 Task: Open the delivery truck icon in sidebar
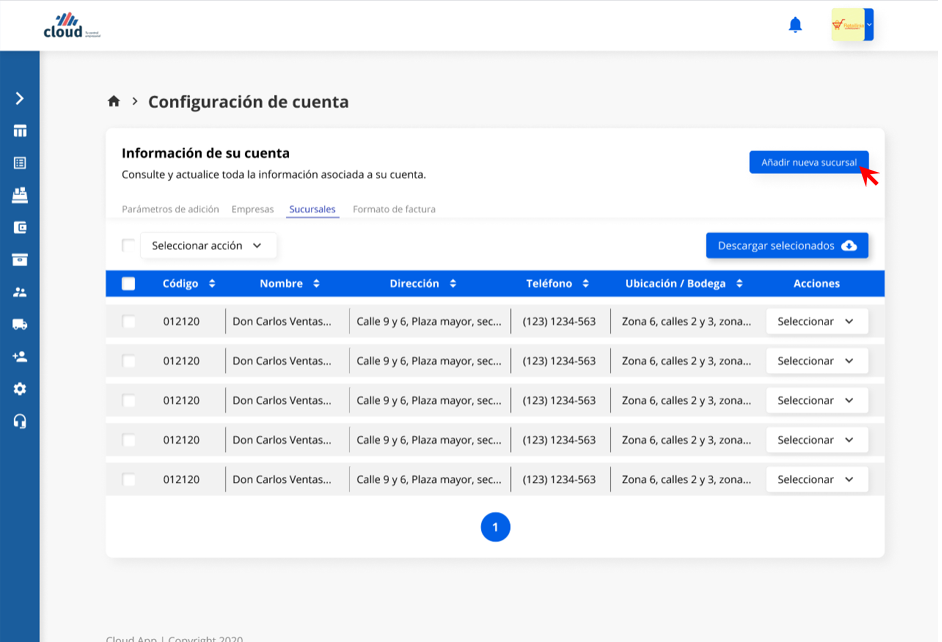(20, 324)
